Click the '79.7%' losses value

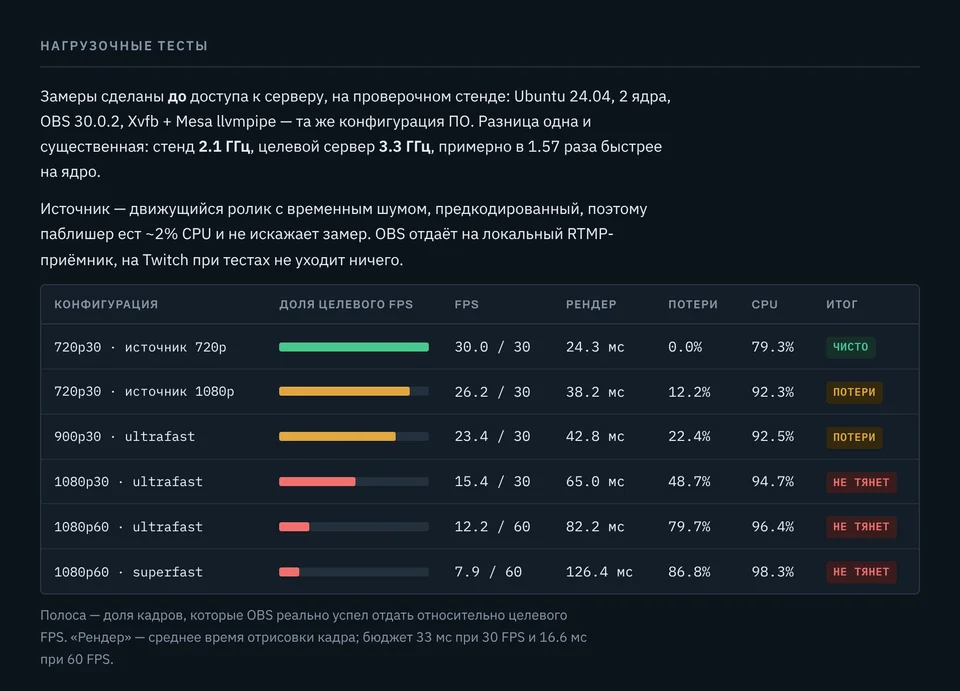coord(689,527)
